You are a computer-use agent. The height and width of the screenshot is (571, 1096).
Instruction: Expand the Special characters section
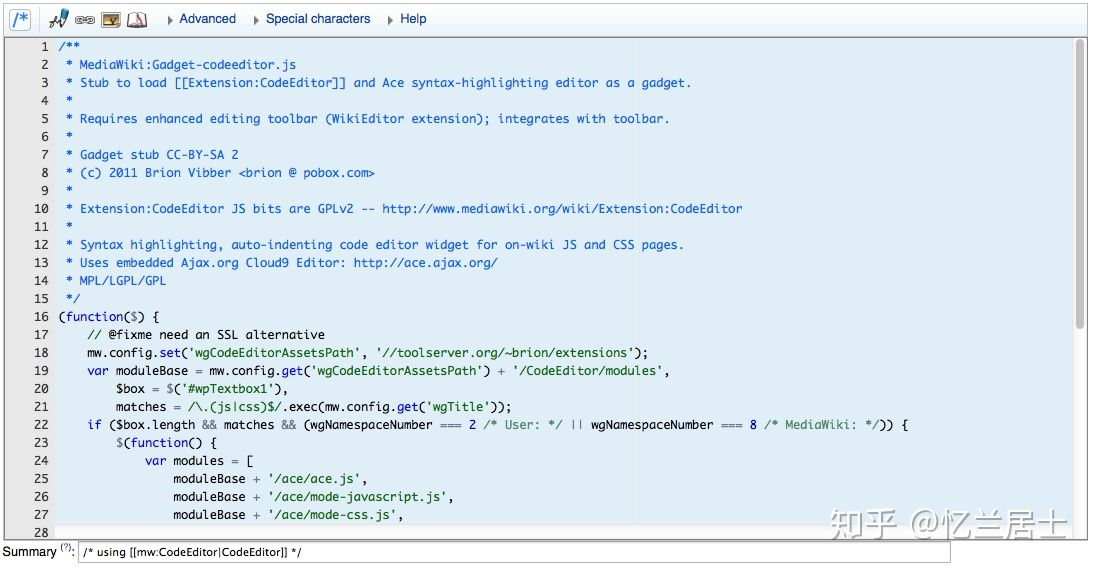point(312,19)
